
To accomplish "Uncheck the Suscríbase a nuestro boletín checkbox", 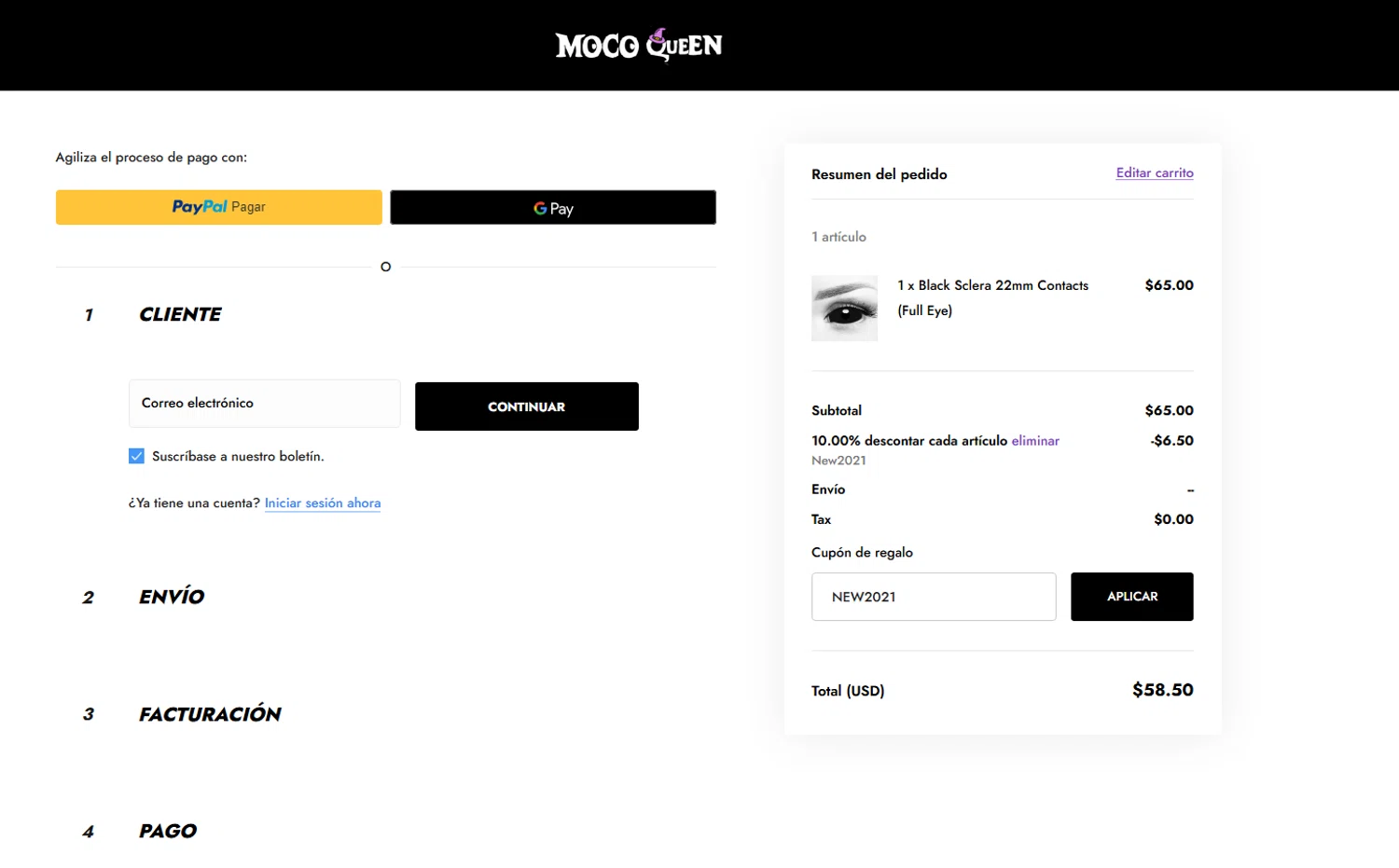I will [x=137, y=456].
